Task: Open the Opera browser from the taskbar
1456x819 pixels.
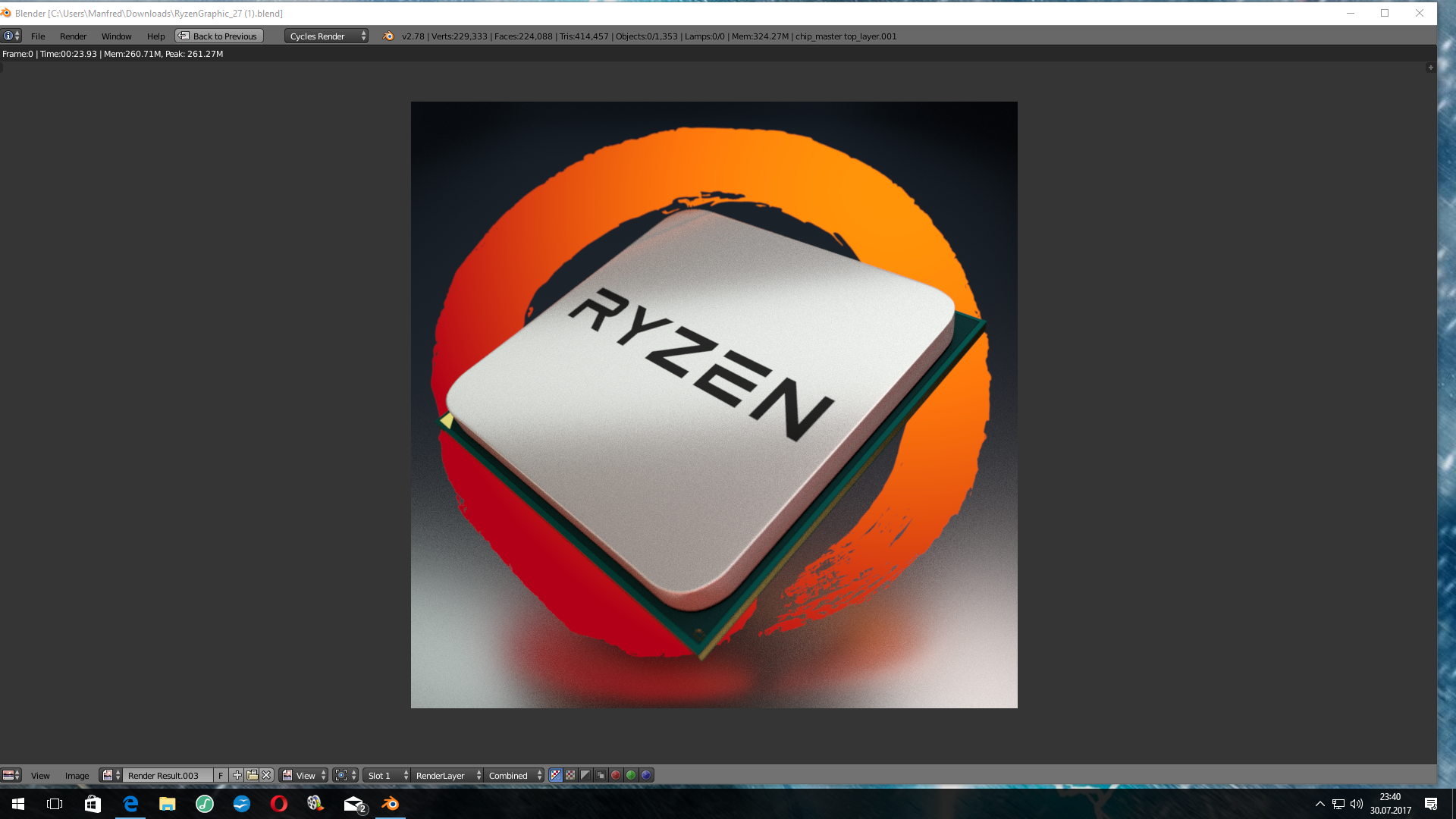Action: pyautogui.click(x=279, y=803)
